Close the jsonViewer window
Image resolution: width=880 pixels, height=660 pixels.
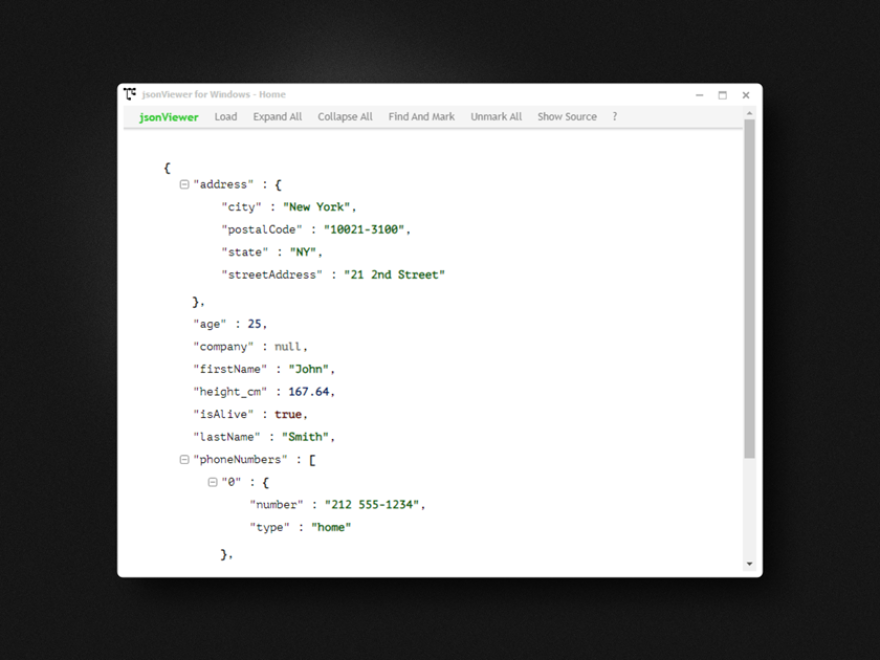point(746,95)
